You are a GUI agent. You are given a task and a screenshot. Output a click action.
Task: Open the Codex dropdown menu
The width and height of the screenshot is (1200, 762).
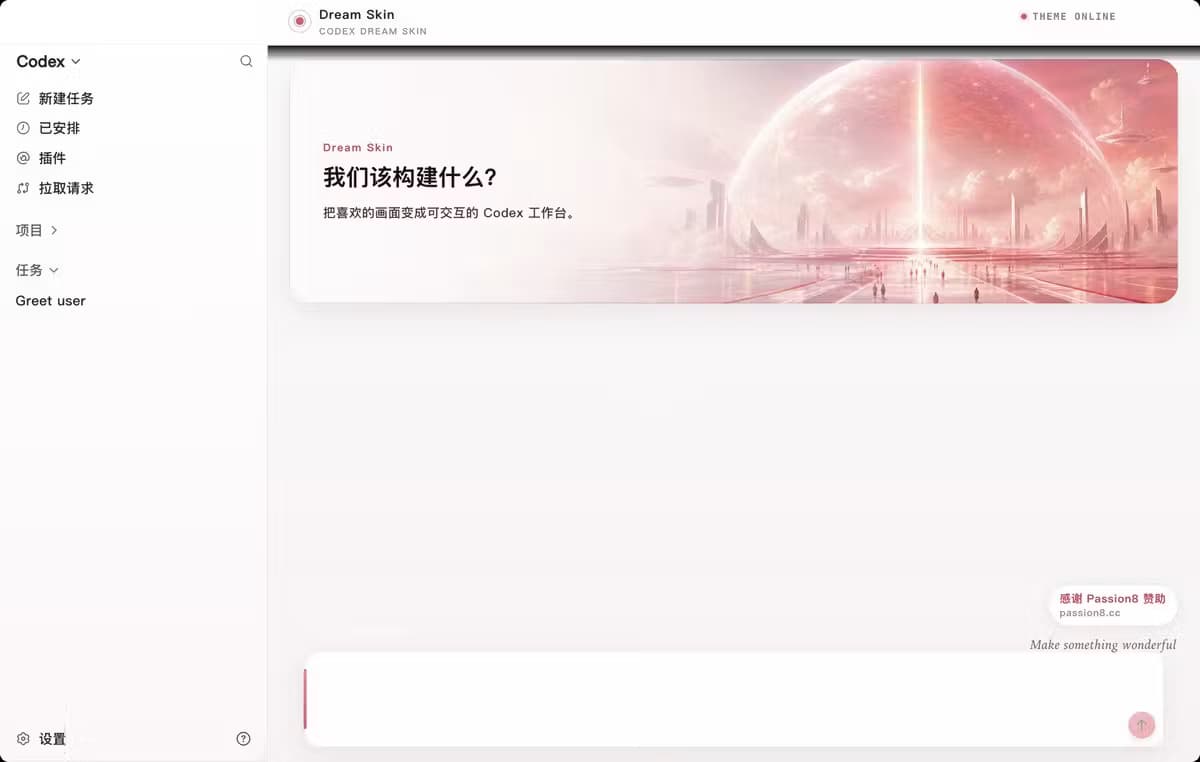(x=48, y=61)
